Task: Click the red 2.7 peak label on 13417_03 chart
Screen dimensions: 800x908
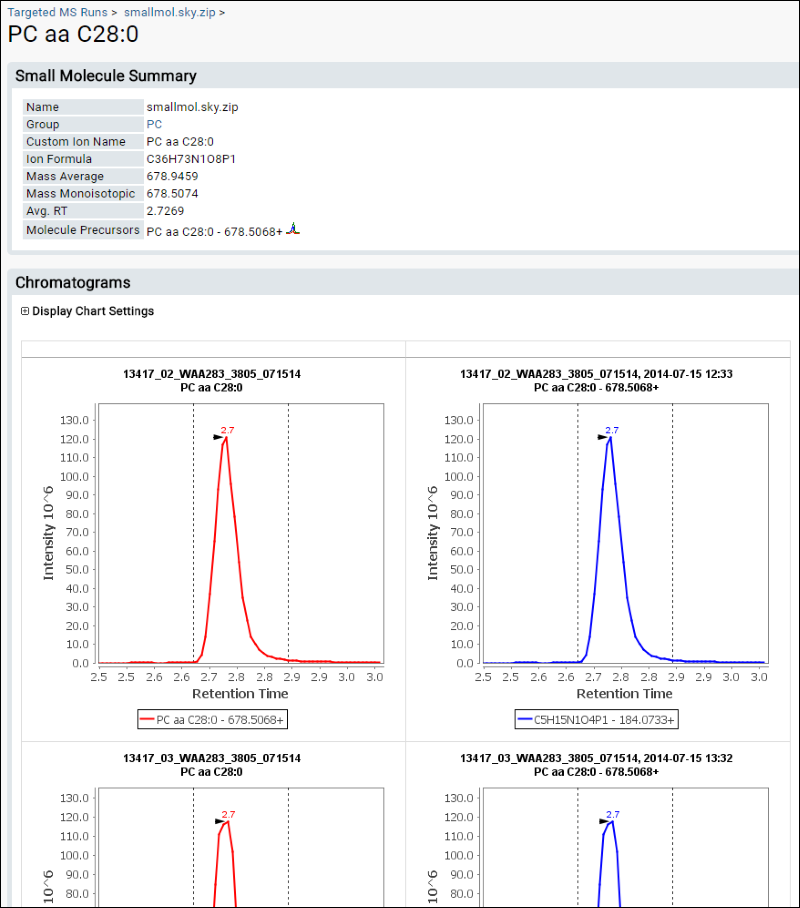Action: click(229, 814)
